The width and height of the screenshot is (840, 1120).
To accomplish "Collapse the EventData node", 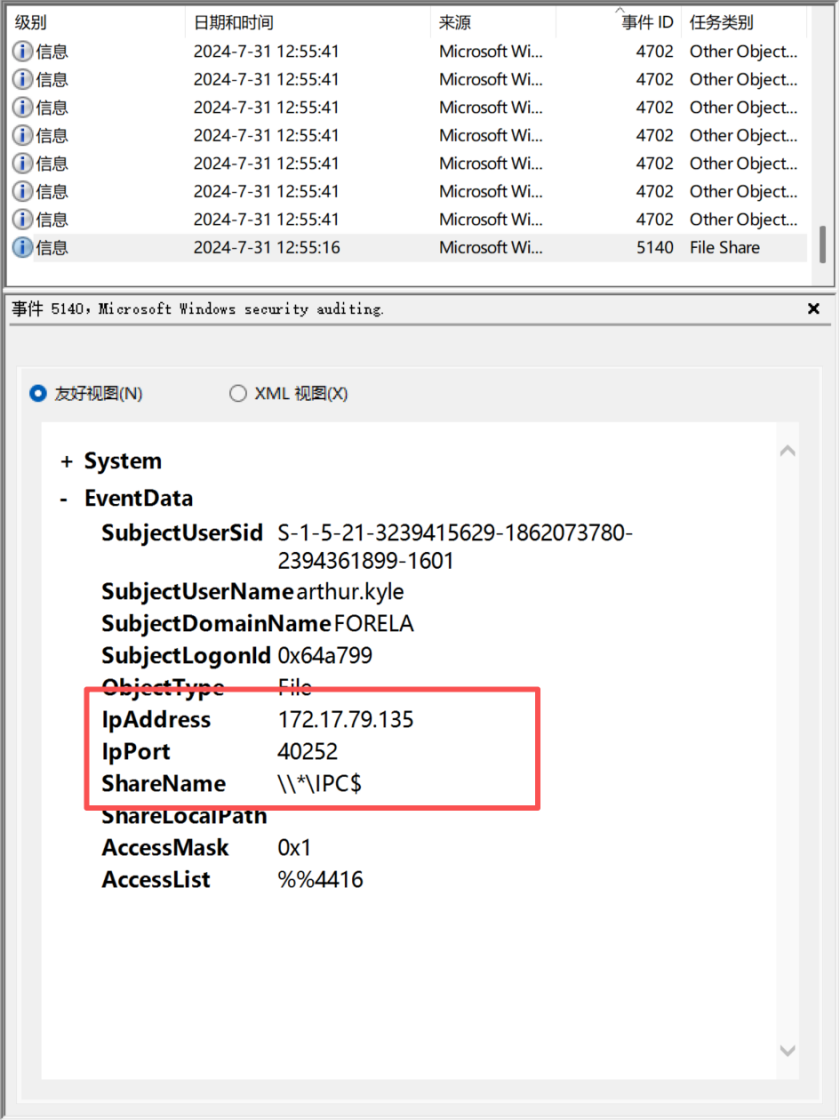I will pyautogui.click(x=65, y=498).
